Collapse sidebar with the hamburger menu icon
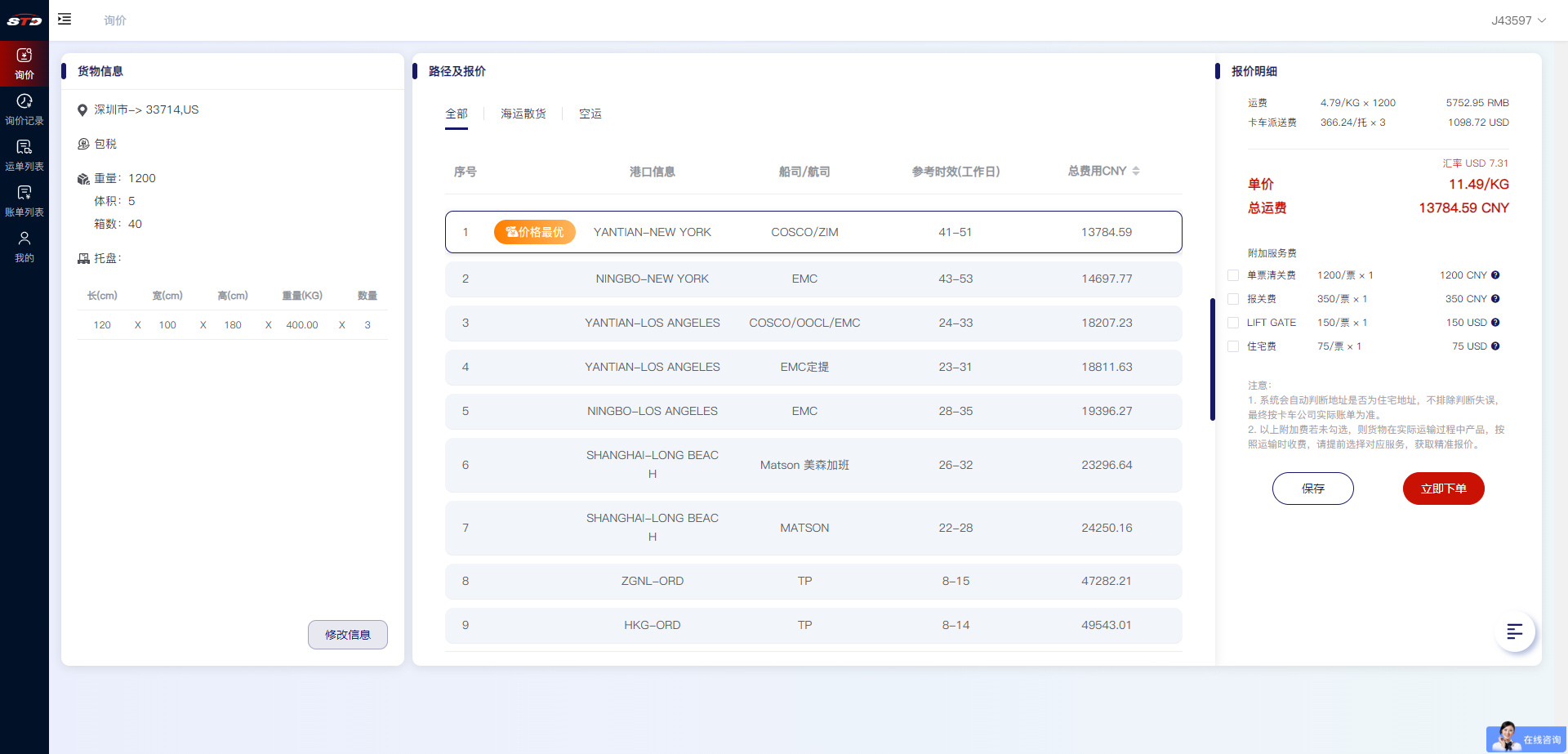Screen dimensions: 1568x754 [65, 19]
